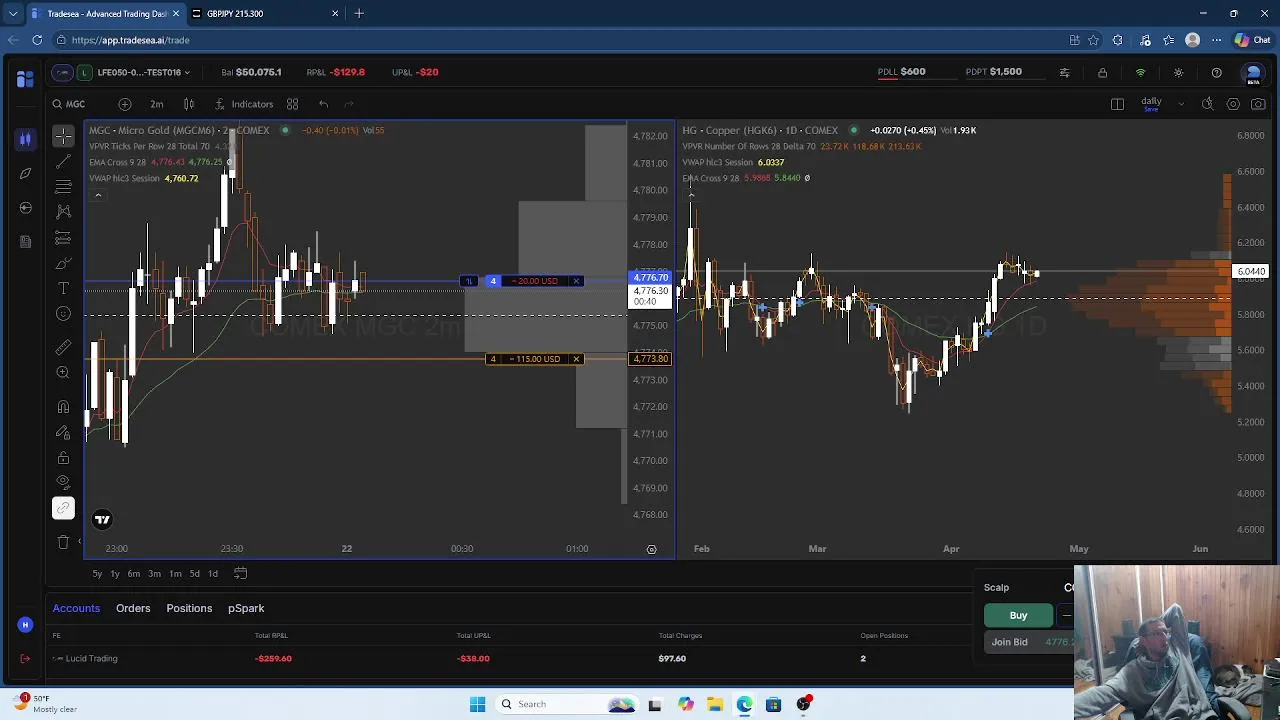
Task: Select the 6m date range
Action: pos(134,573)
